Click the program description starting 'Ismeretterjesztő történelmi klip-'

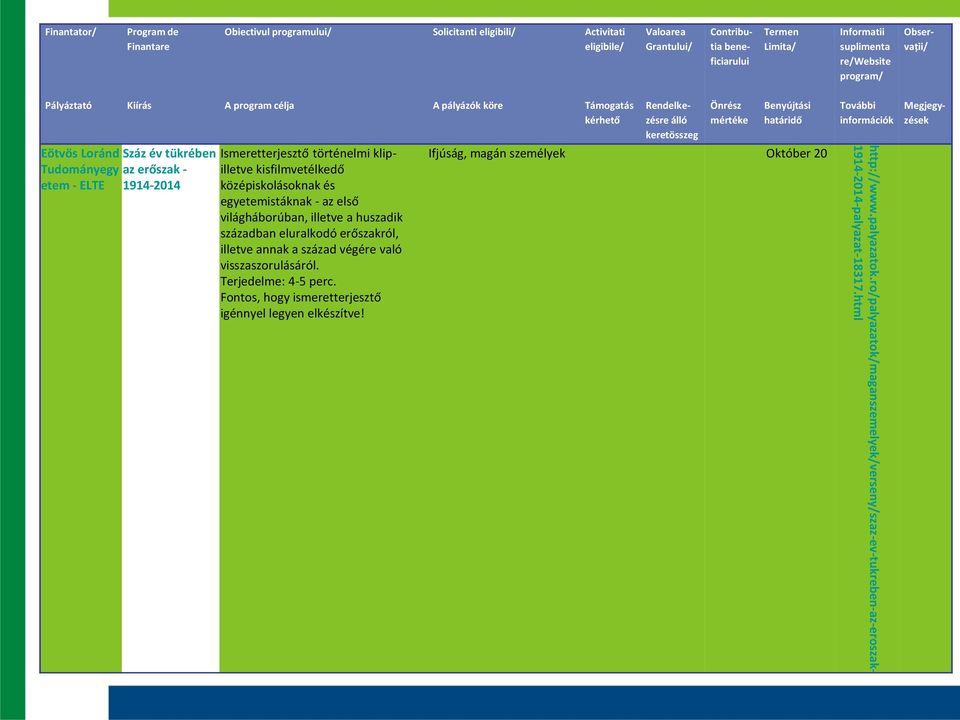(x=312, y=233)
